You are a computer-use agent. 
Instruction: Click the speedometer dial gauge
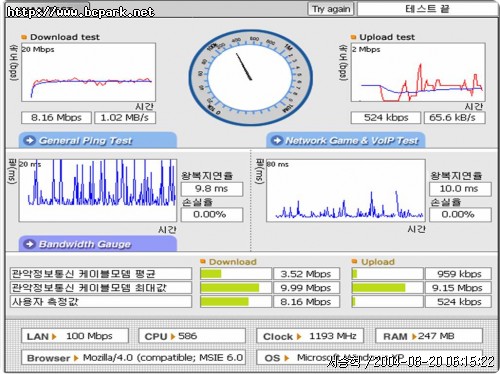tap(250, 77)
